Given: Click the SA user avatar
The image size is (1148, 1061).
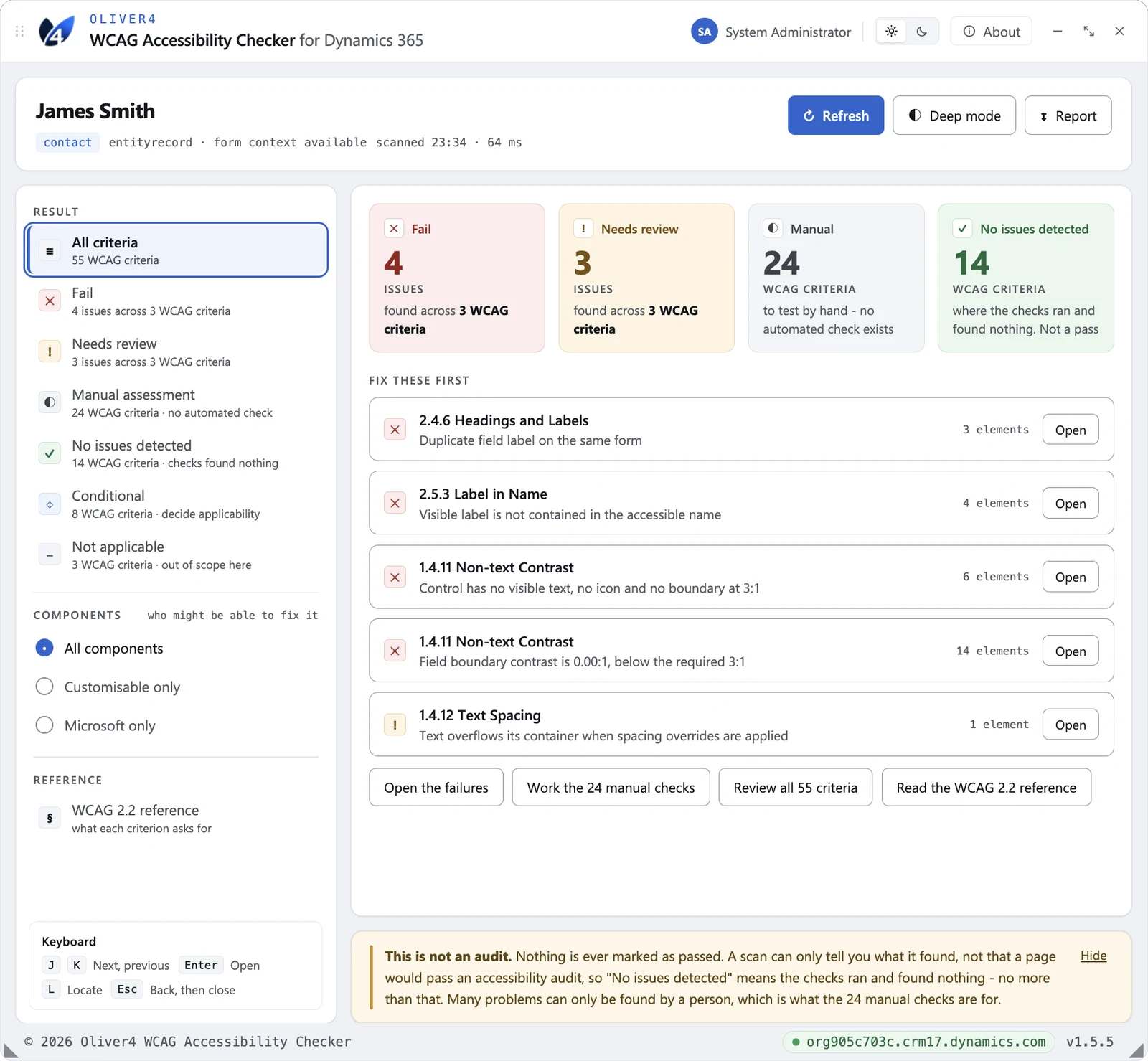Looking at the screenshot, I should tap(704, 32).
